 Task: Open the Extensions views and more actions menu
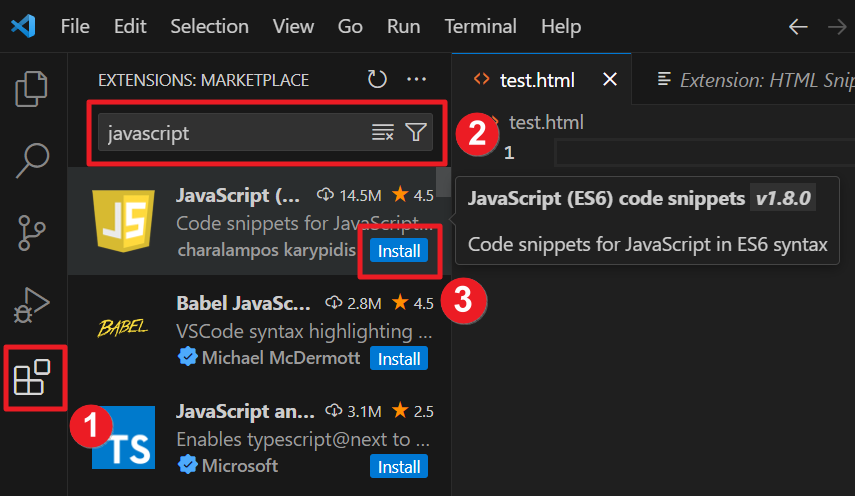point(417,80)
